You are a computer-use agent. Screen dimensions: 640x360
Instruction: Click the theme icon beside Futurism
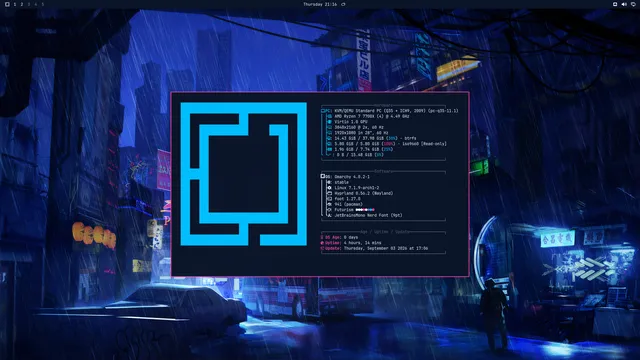329,210
